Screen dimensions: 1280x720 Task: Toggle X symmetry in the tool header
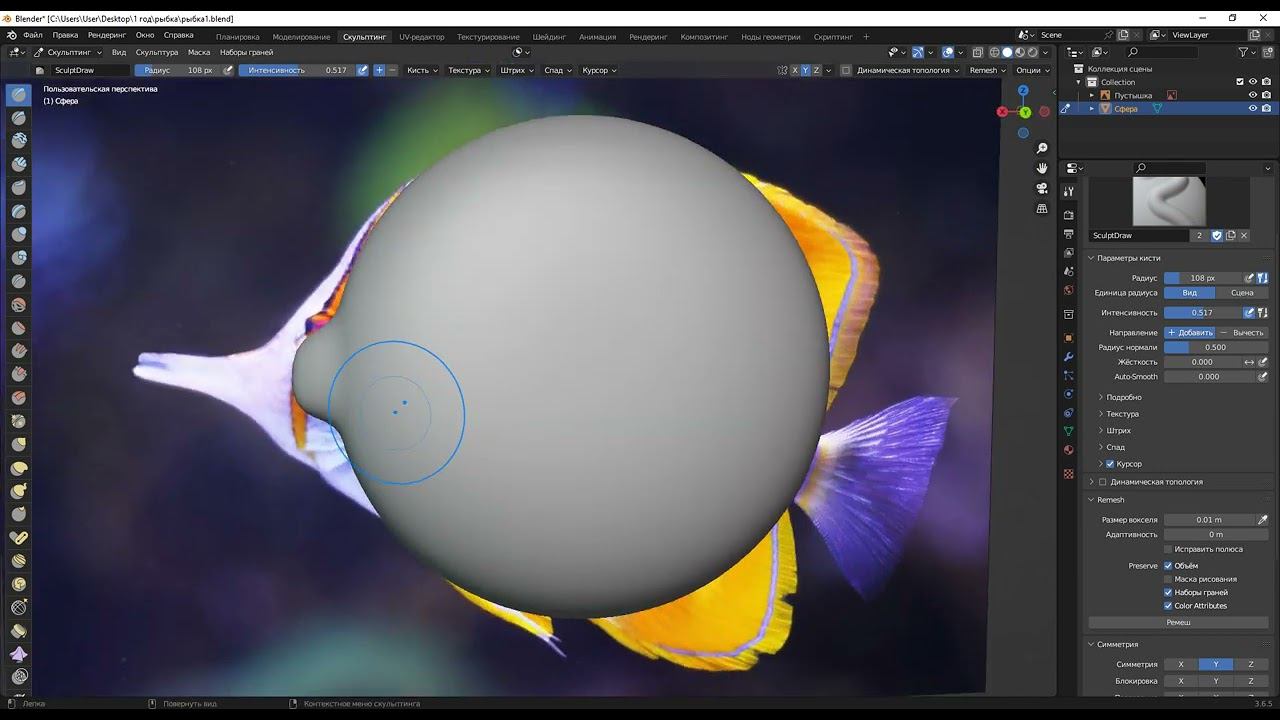[795, 70]
